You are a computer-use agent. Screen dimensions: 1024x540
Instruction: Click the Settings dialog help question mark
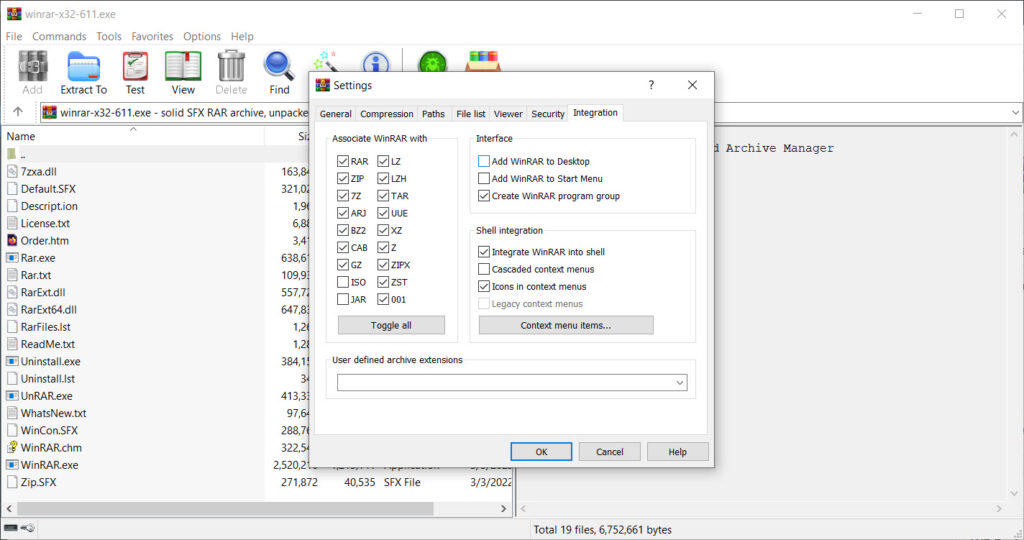pos(651,85)
